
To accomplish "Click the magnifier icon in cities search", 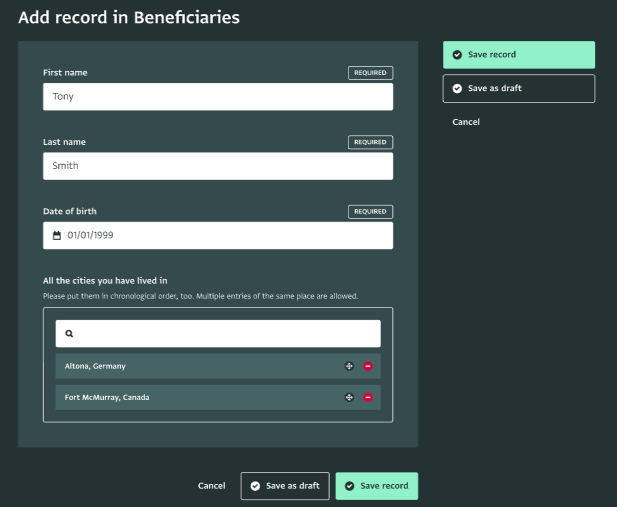I will (69, 334).
